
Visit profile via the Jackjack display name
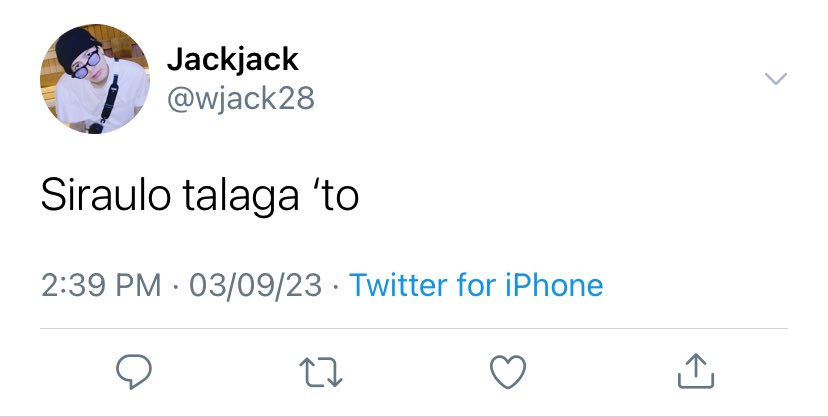[x=233, y=59]
